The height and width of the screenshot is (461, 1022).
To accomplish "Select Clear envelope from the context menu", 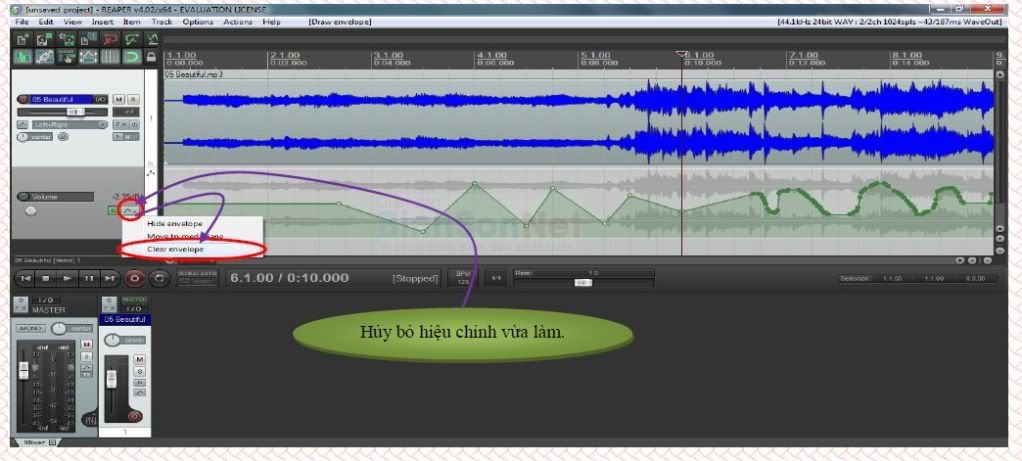I will coord(175,248).
